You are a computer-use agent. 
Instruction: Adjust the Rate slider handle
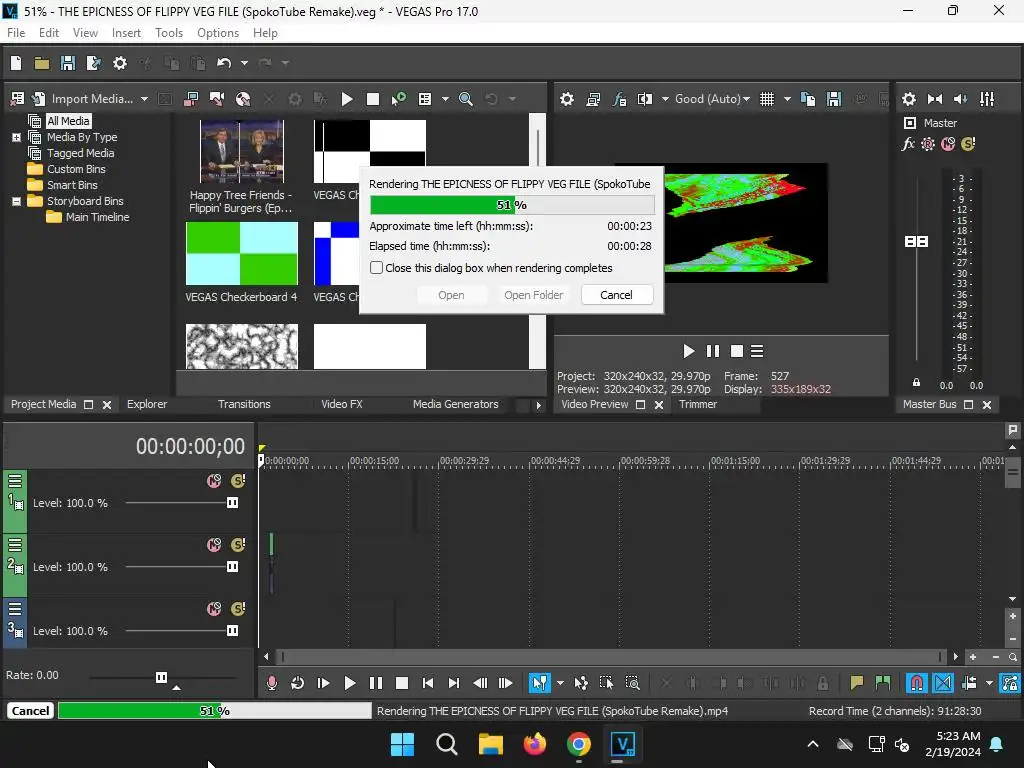(x=161, y=677)
